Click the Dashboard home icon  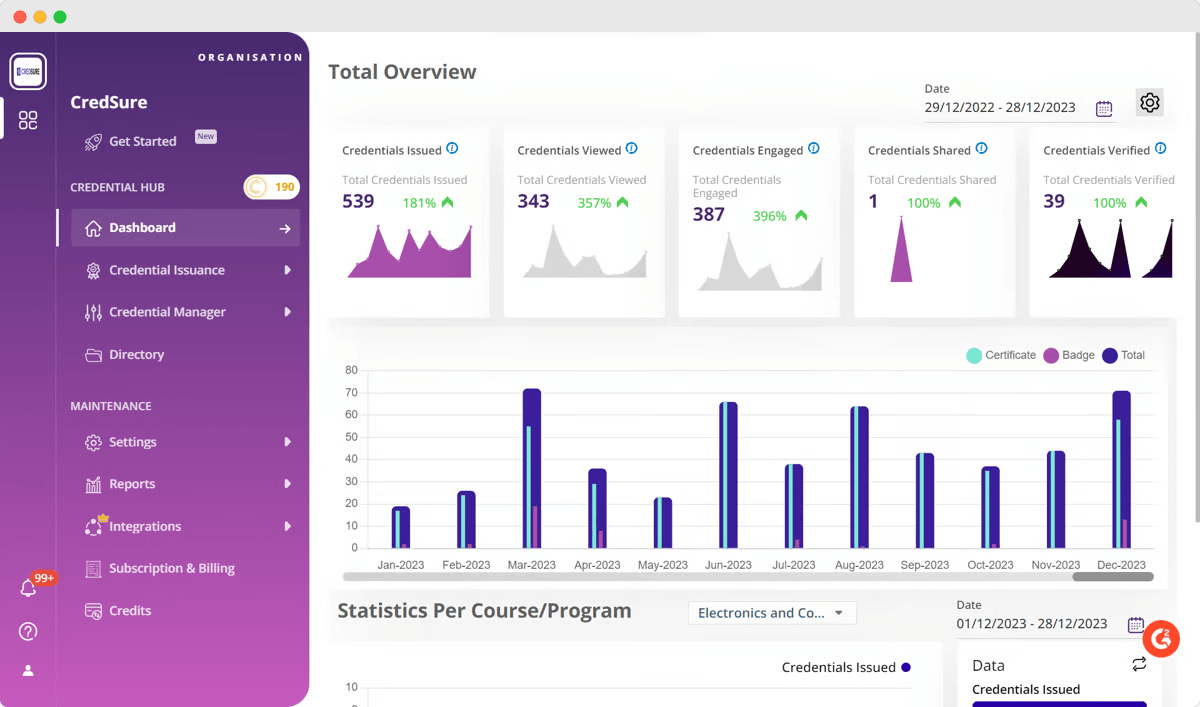(x=93, y=228)
